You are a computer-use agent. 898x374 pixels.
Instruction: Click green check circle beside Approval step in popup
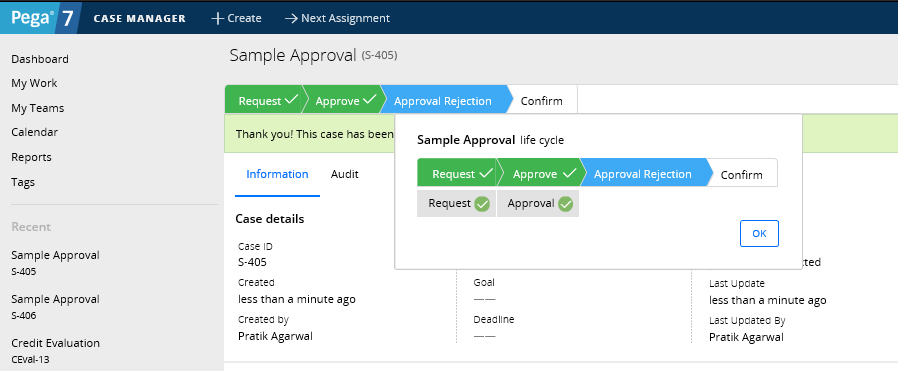click(x=565, y=203)
